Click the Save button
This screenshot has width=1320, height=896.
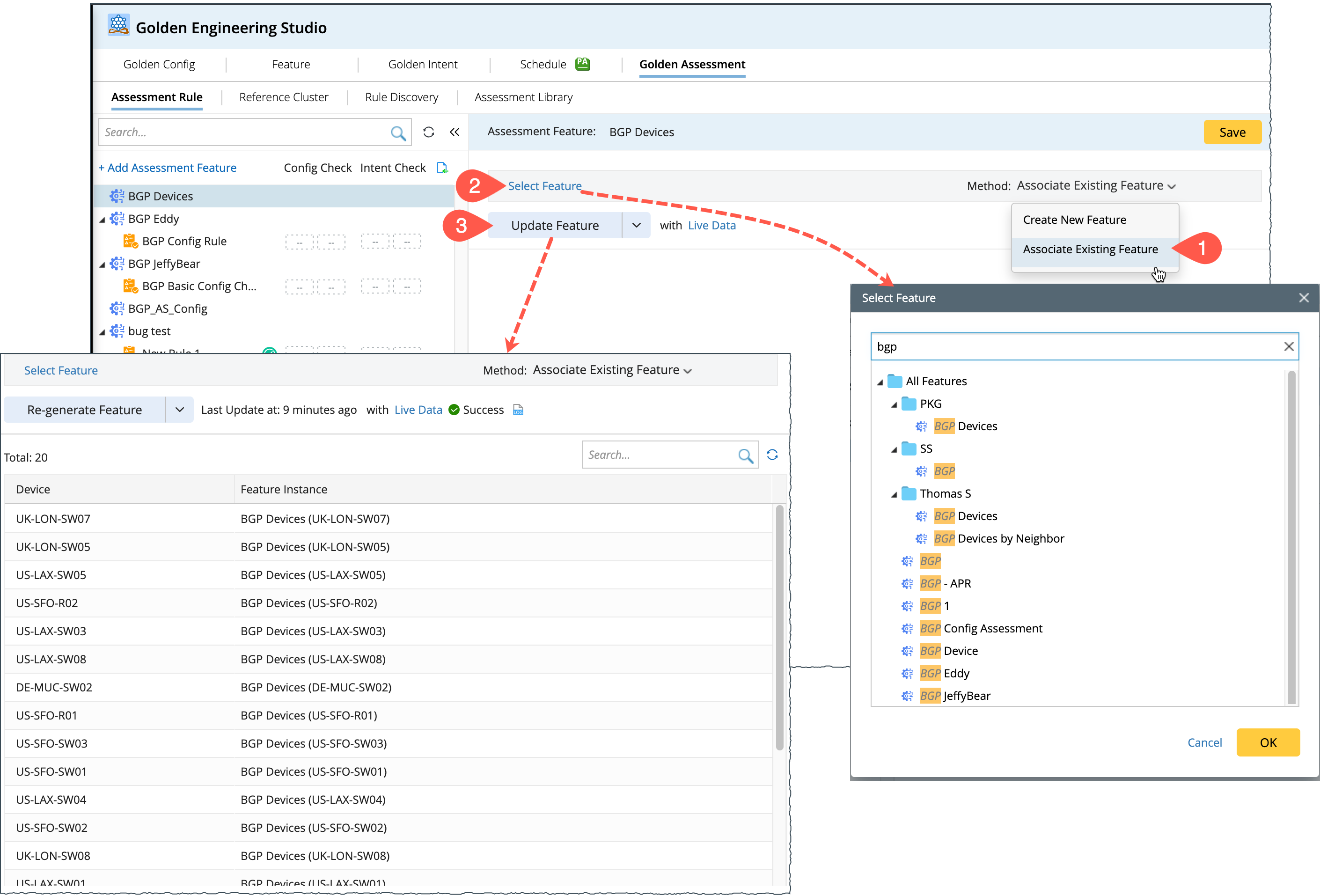pyautogui.click(x=1232, y=132)
